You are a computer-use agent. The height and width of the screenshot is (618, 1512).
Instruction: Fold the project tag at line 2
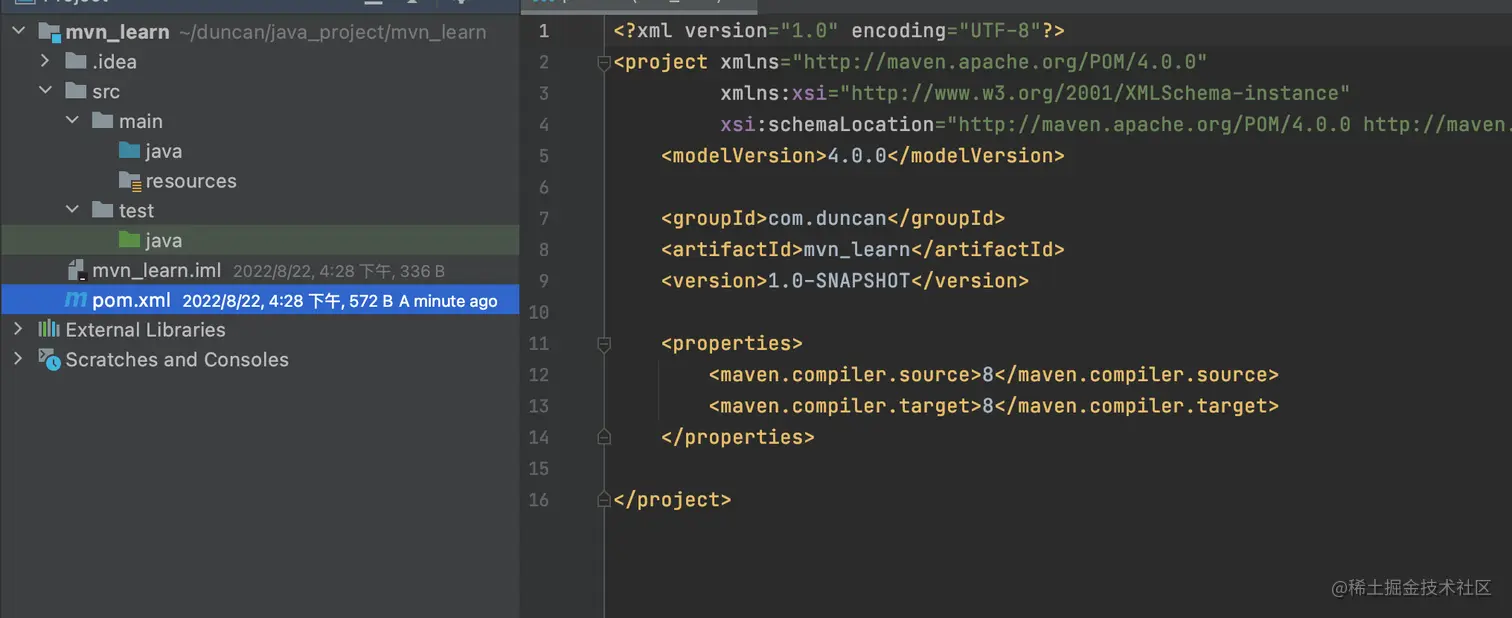[x=603, y=63]
